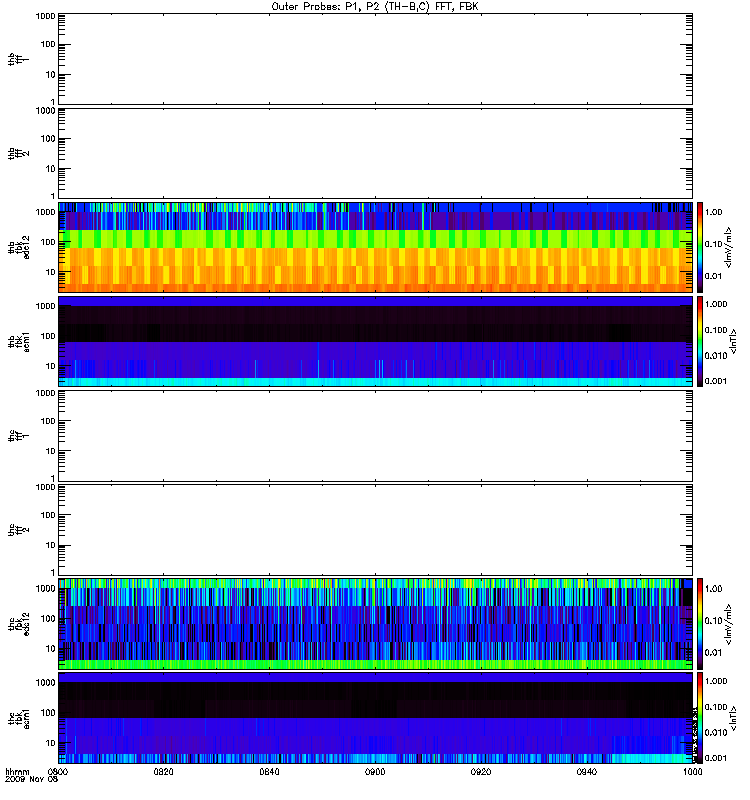Click the thb fbk edc12 spectrogram panel
Screen dimensions: 750x800
tap(375, 247)
